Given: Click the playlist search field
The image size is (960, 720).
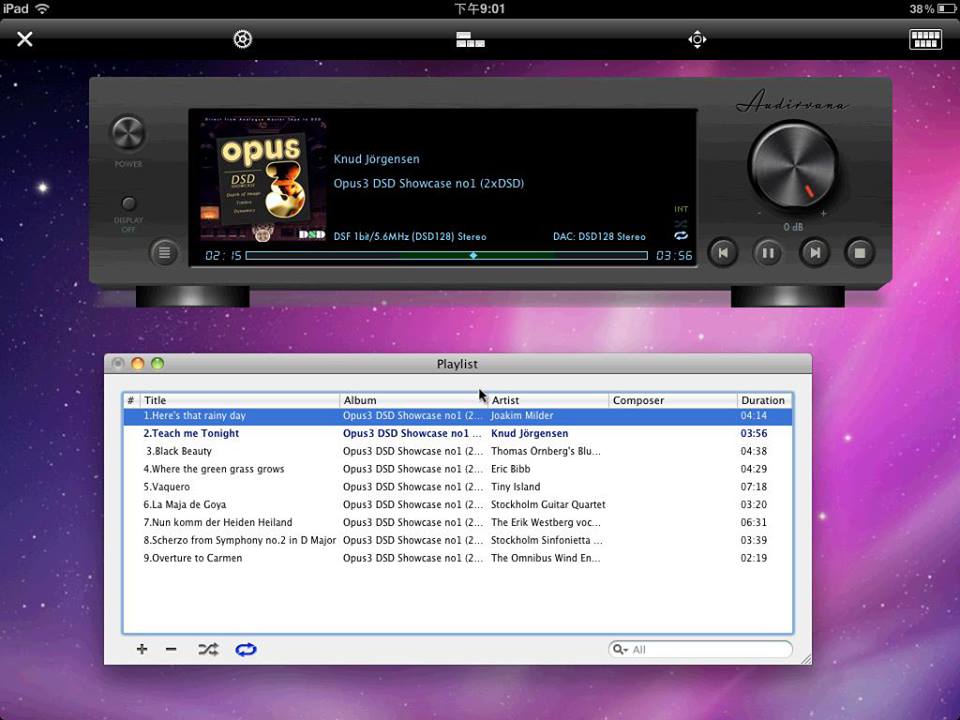Looking at the screenshot, I should pyautogui.click(x=700, y=649).
